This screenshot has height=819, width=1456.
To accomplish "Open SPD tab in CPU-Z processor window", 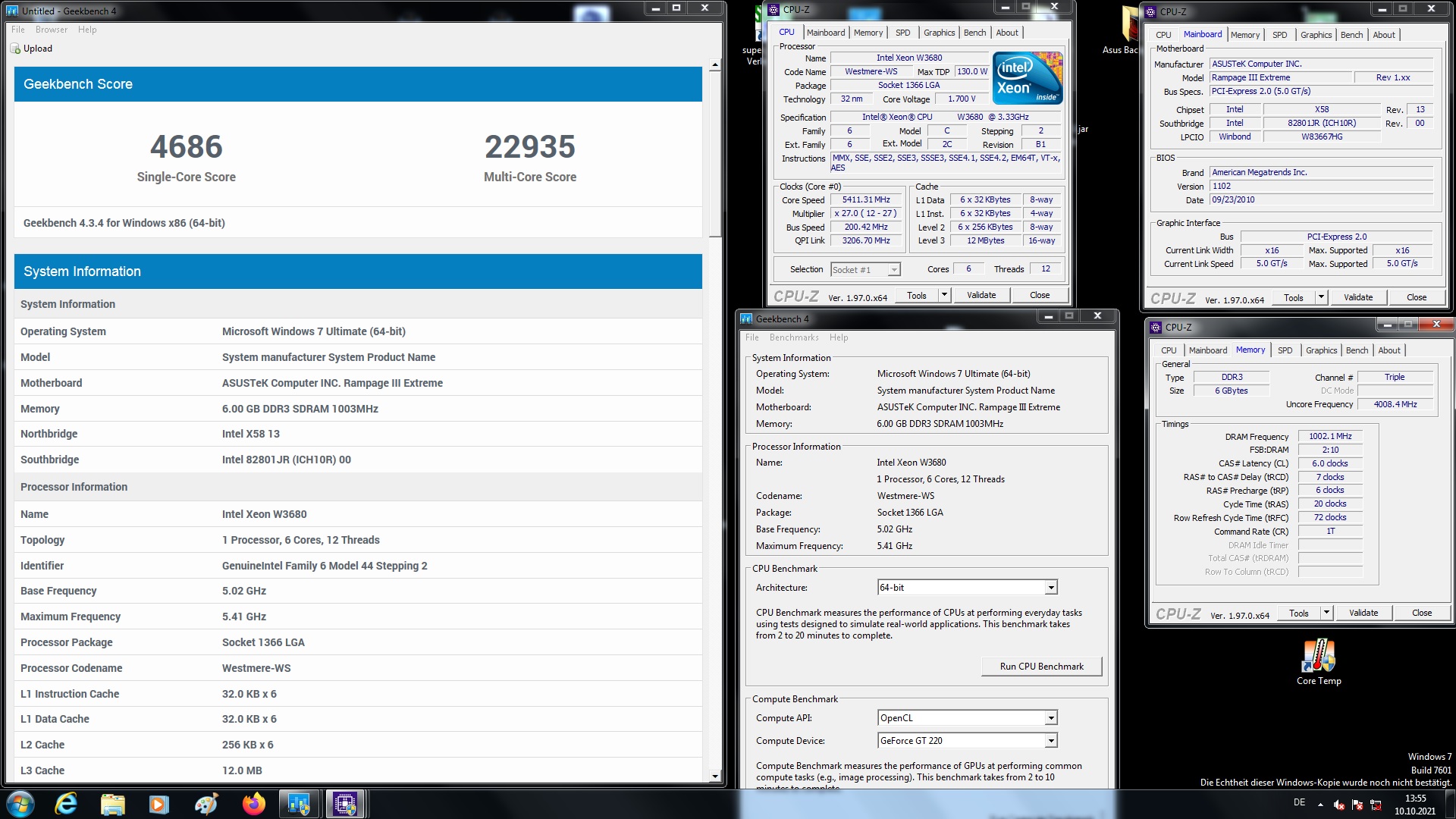I will pos(902,33).
